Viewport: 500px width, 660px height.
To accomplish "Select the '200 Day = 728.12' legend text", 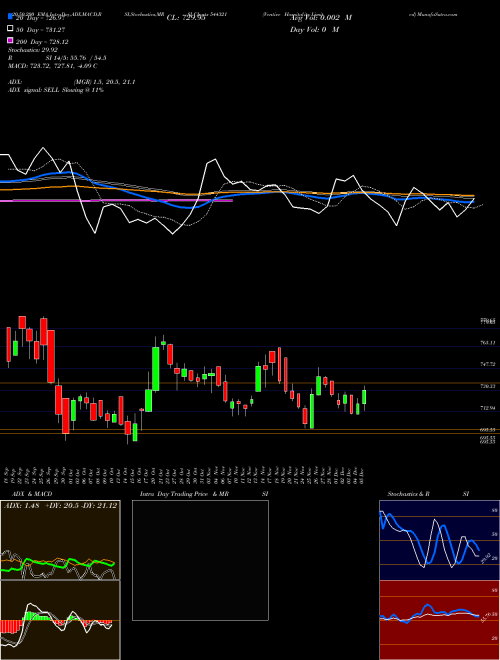I will coord(42,42).
